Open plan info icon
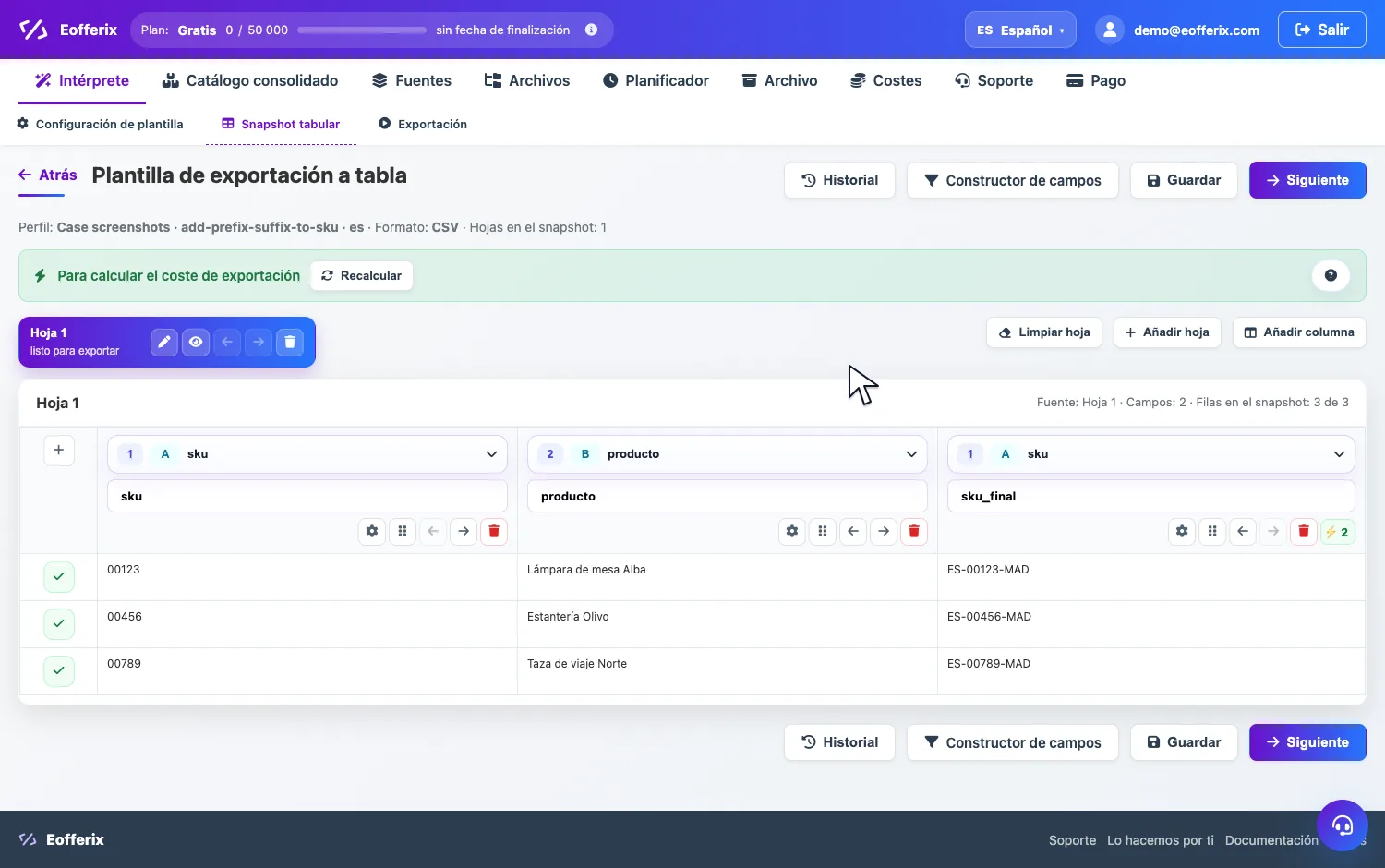 coord(591,30)
